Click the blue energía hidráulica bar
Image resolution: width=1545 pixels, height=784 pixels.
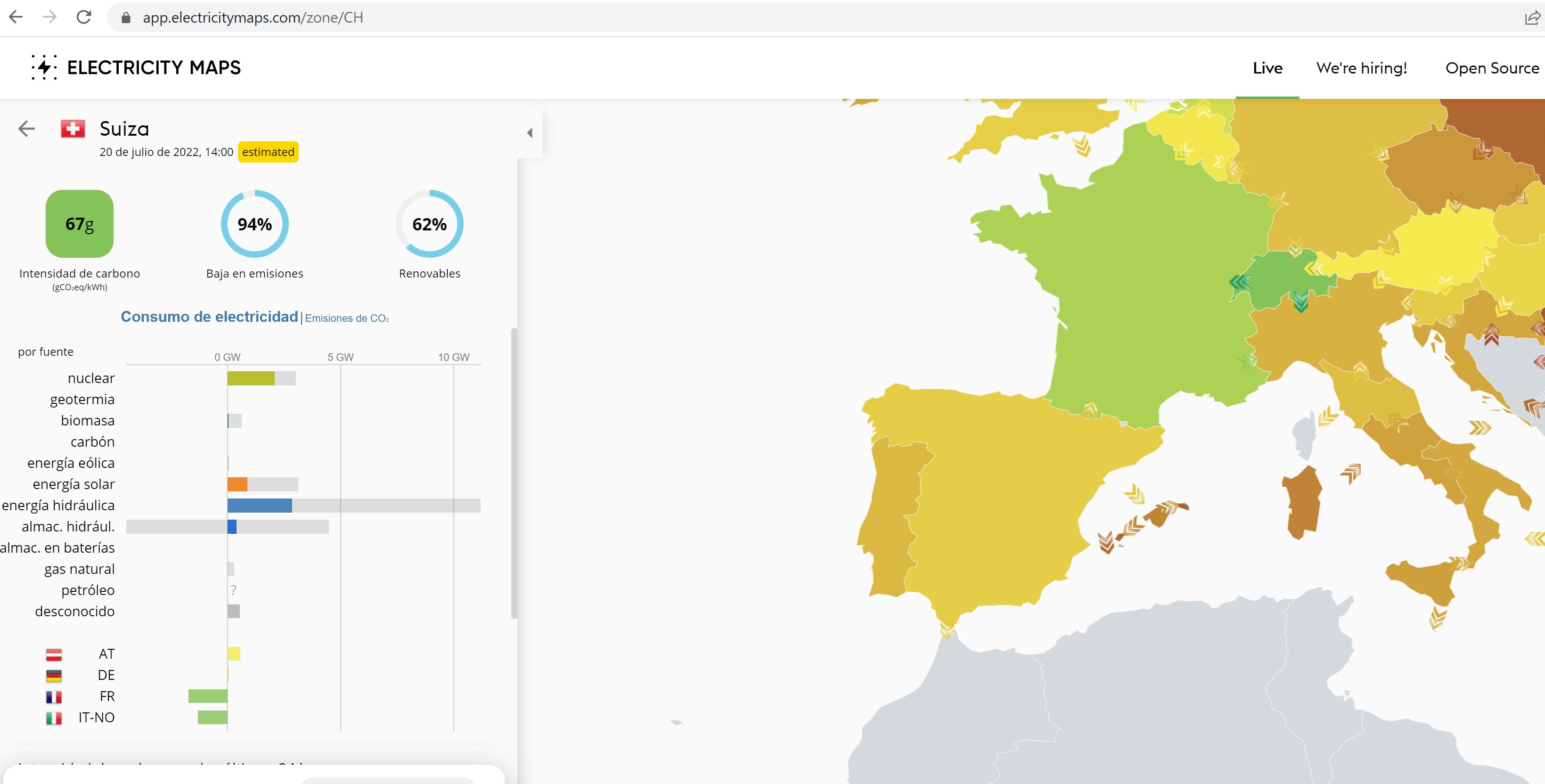[x=260, y=506]
